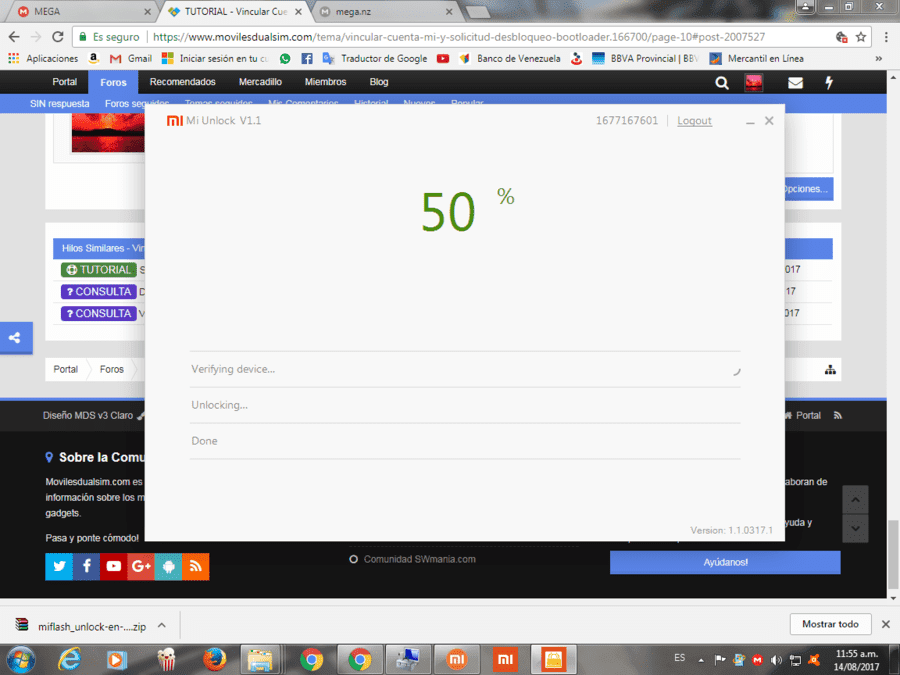The width and height of the screenshot is (900, 675).
Task: Click the volume icon in system tray
Action: pyautogui.click(x=776, y=660)
